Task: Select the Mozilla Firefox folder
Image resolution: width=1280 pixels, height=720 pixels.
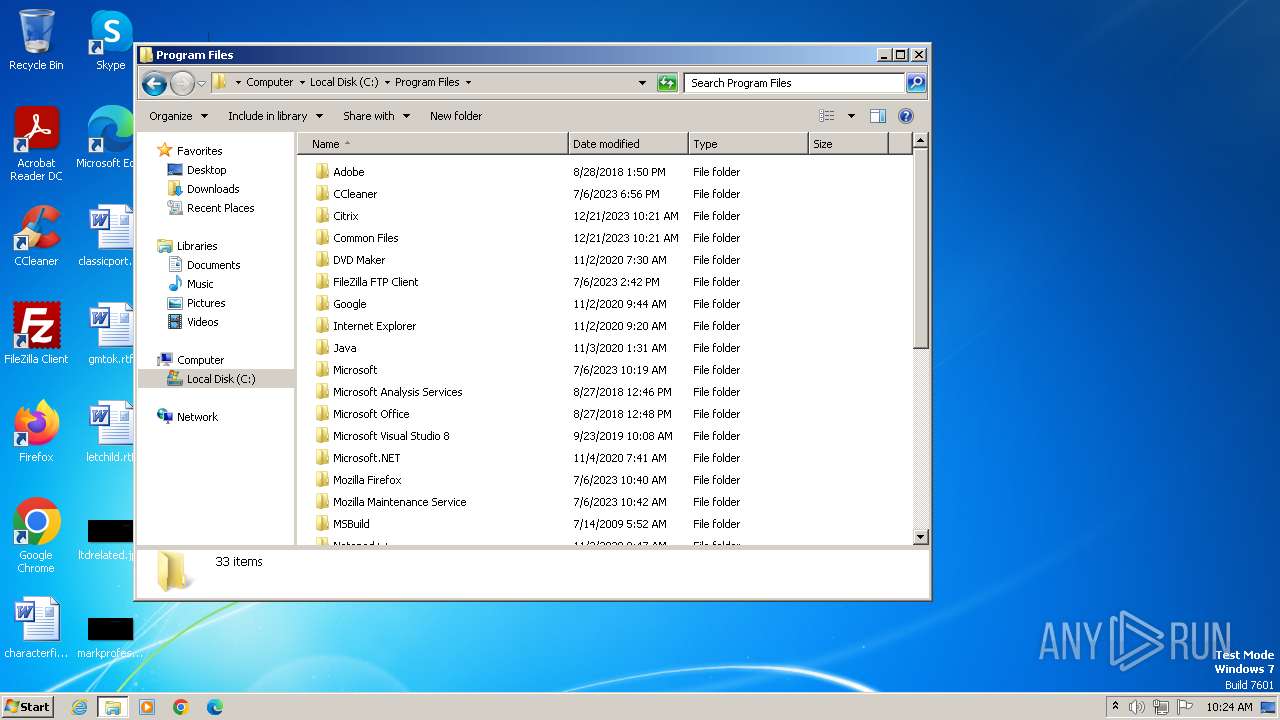Action: 367,480
